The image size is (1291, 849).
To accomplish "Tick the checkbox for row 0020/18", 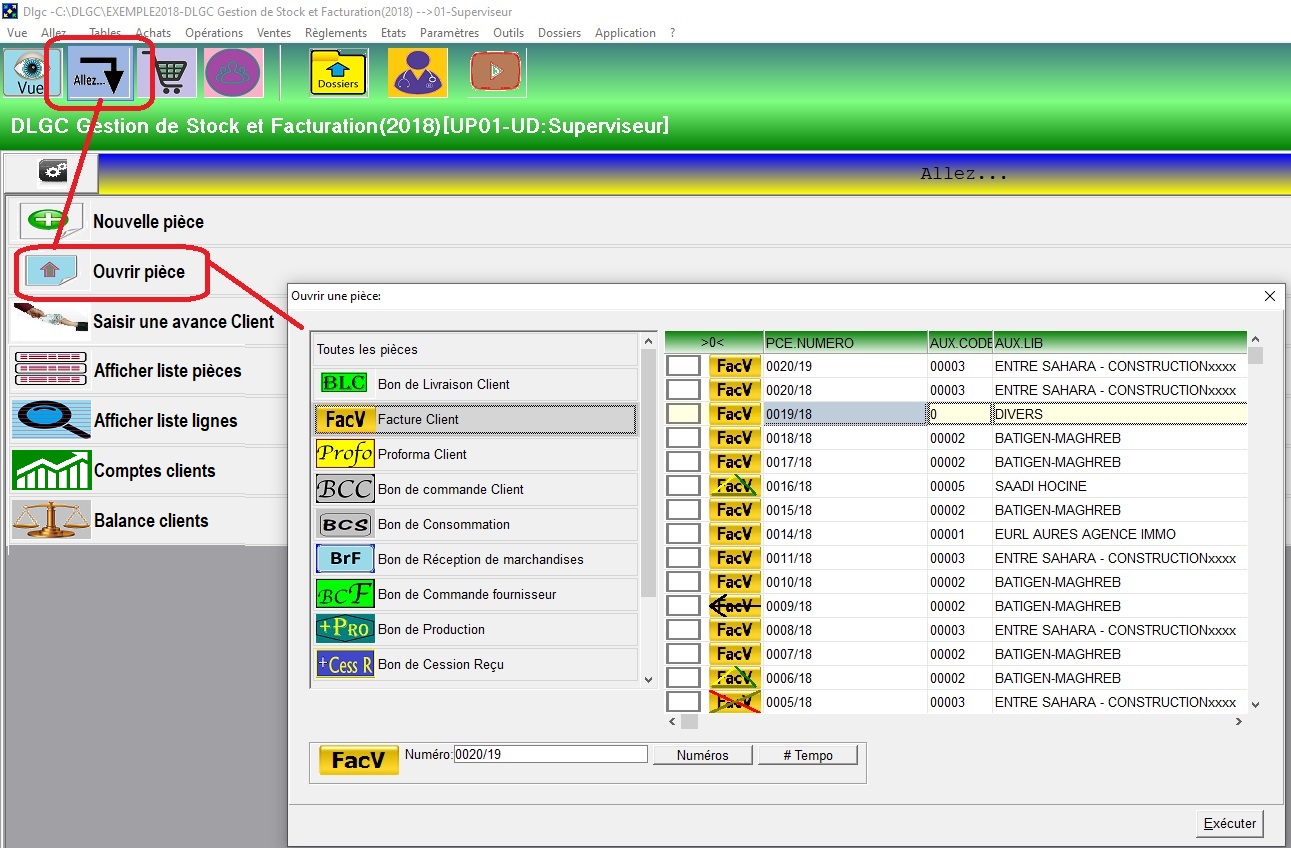I will 684,390.
